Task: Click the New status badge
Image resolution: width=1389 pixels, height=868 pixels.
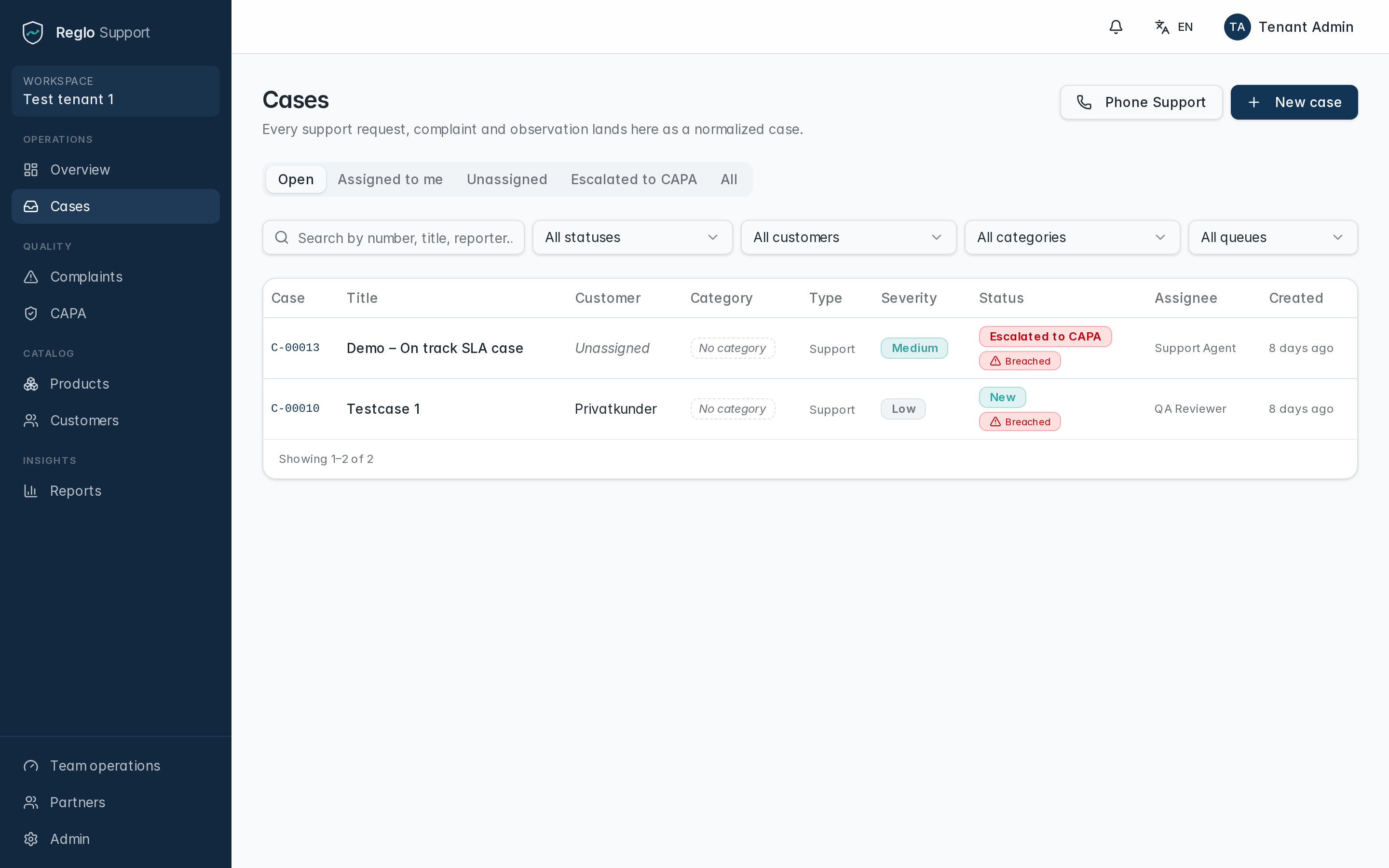Action: pos(1002,397)
